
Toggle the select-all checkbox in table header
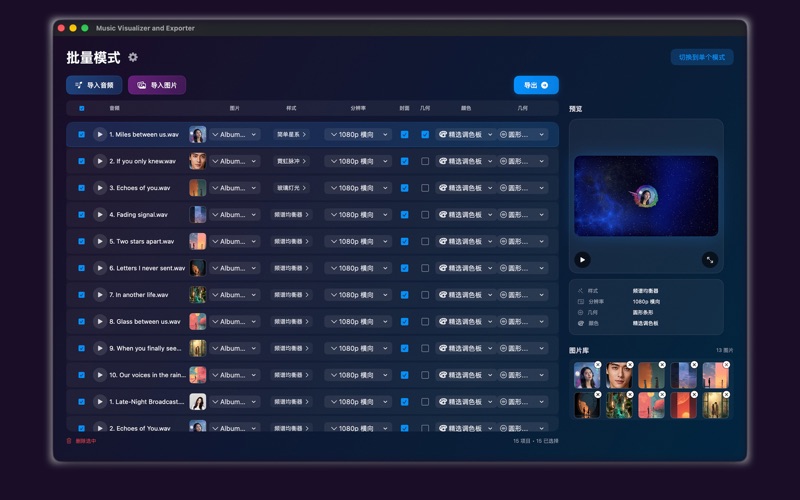click(x=81, y=108)
